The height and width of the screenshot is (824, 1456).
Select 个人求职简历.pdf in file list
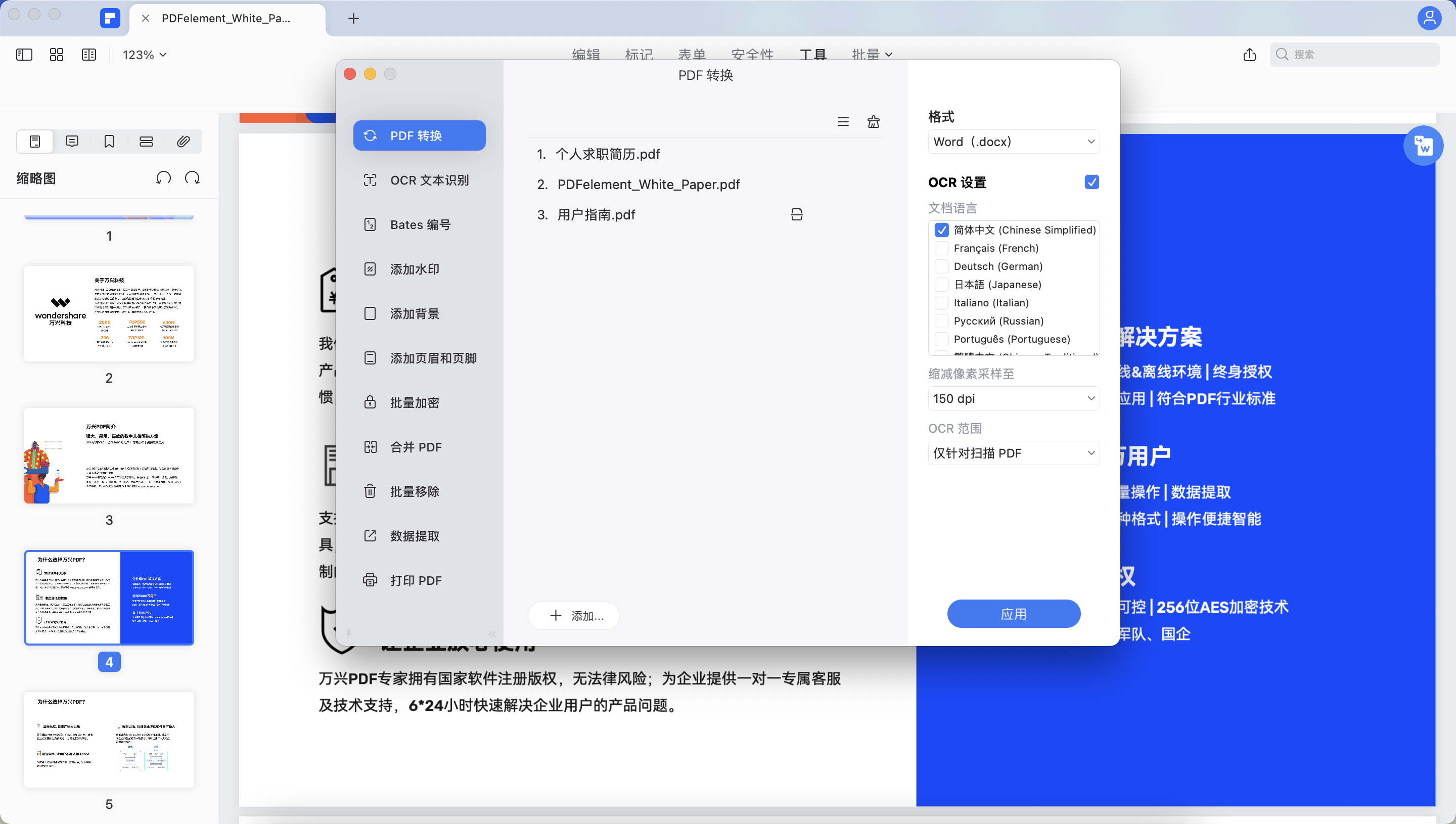[705, 154]
